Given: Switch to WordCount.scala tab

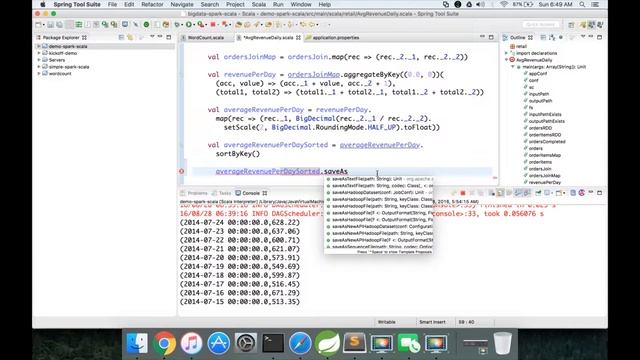Looking at the screenshot, I should 206,38.
